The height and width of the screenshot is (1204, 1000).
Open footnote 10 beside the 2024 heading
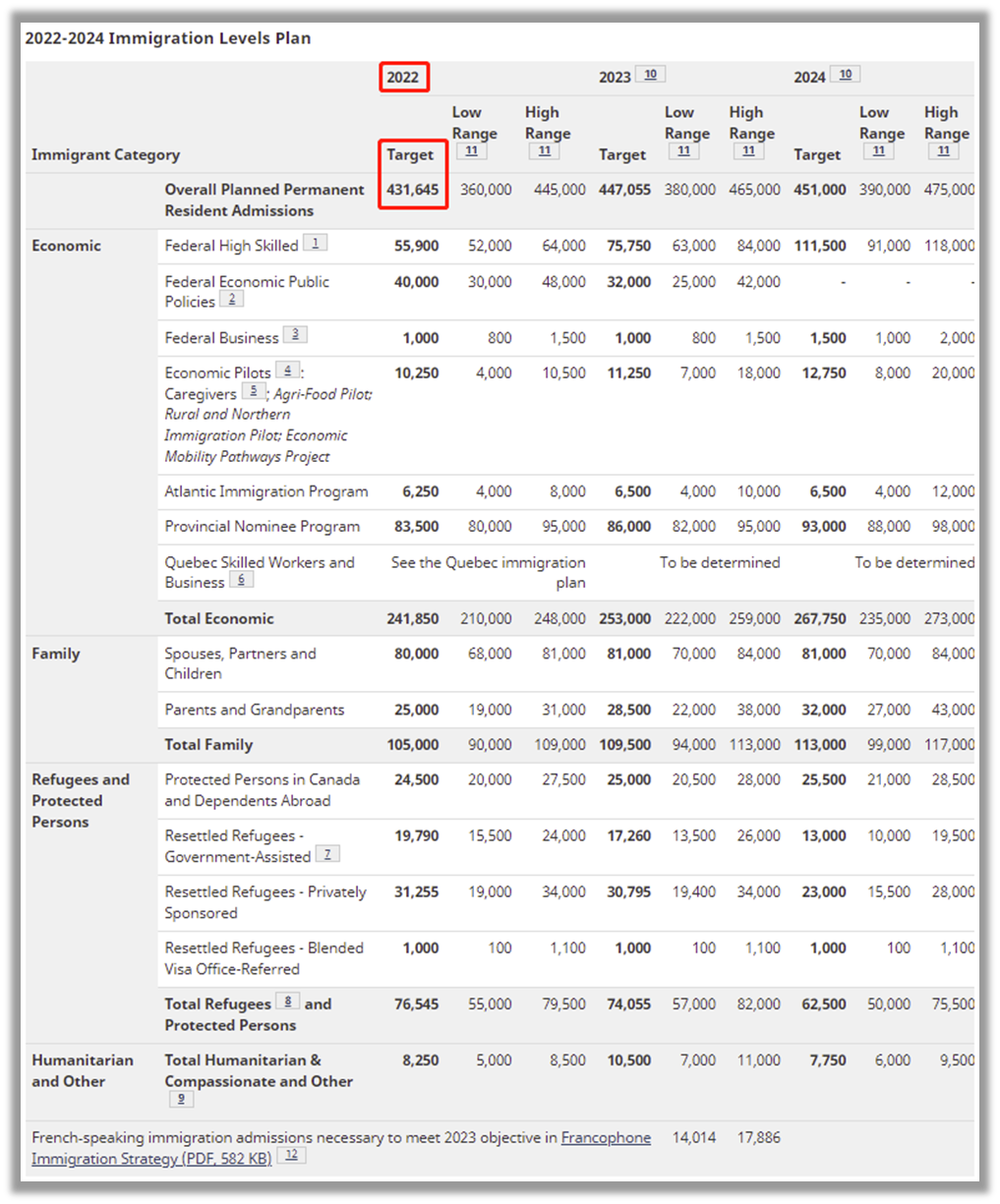click(846, 74)
